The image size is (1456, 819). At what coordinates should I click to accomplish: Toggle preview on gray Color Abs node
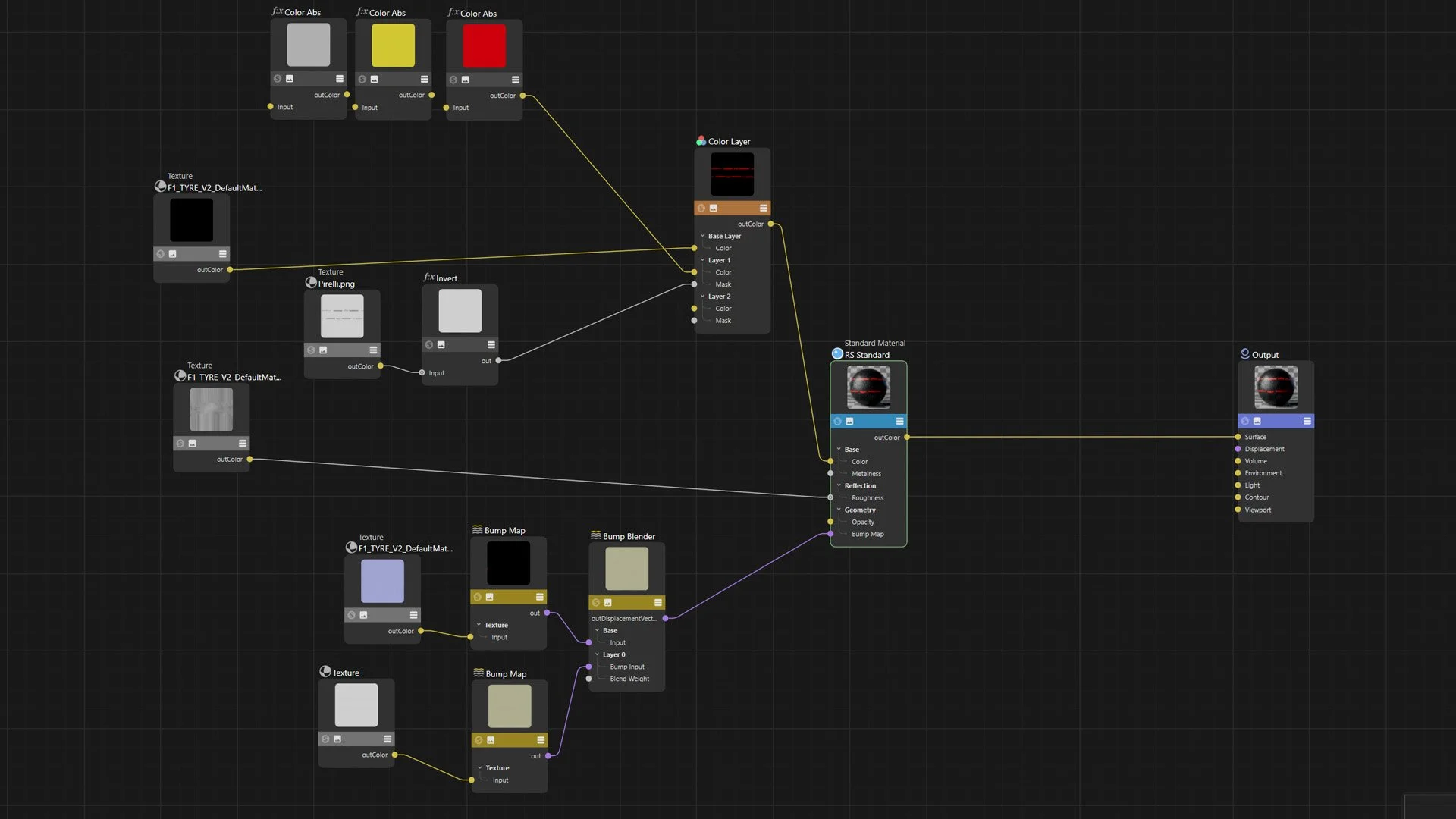pos(289,79)
